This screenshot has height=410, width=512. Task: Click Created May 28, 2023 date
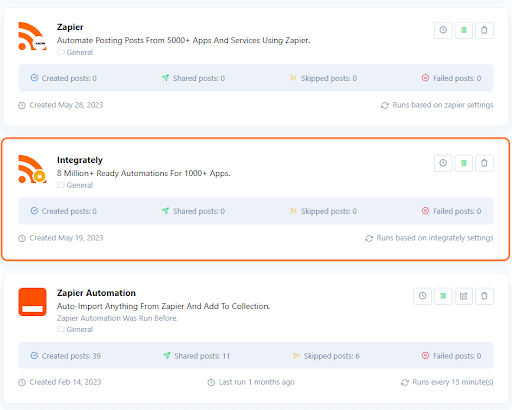point(61,105)
